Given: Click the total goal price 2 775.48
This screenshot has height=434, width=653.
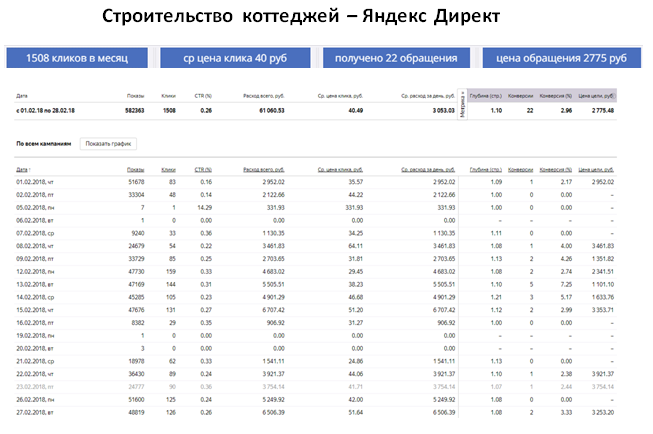Looking at the screenshot, I should pos(603,110).
